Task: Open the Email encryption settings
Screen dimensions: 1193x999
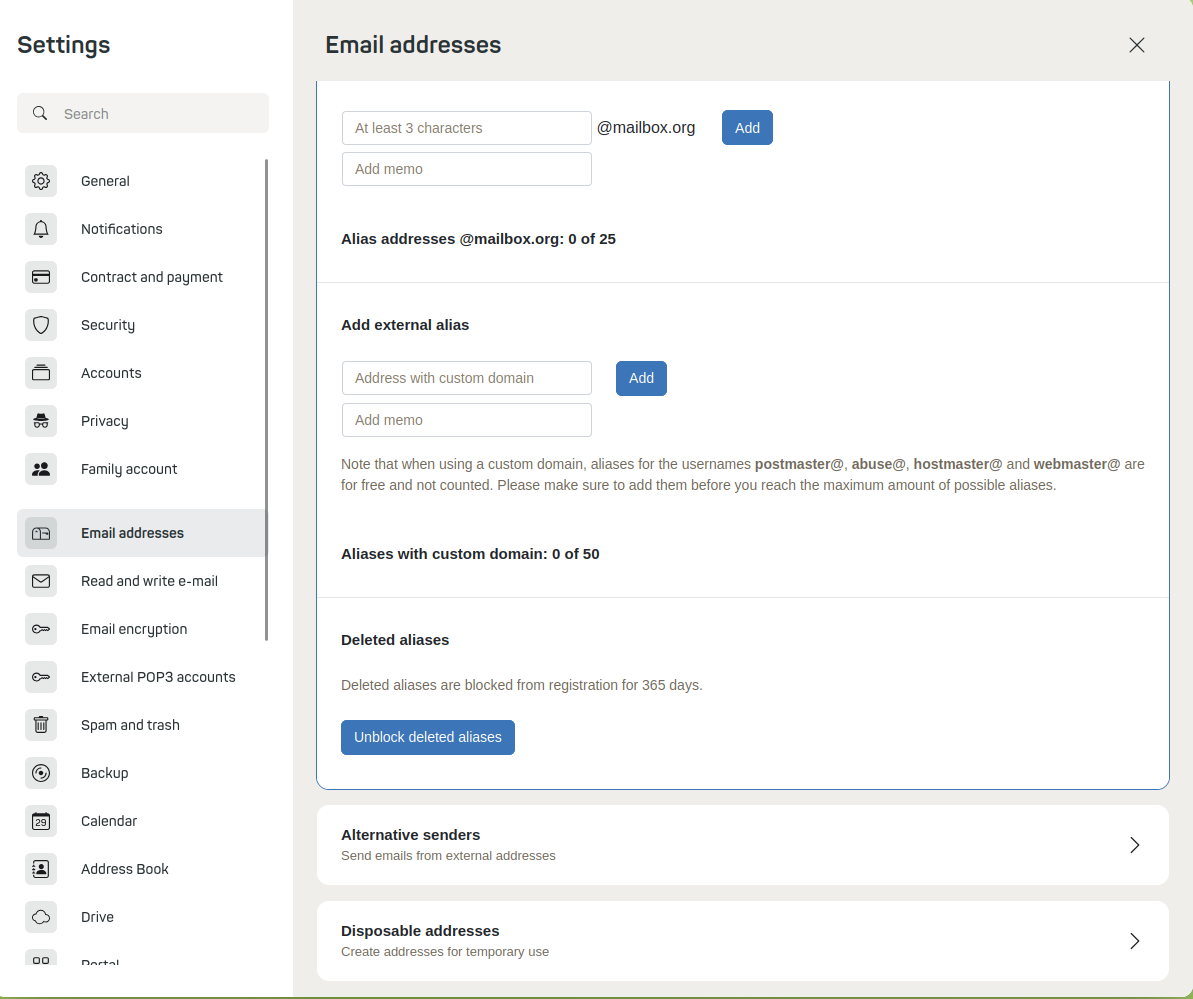Action: (x=134, y=629)
